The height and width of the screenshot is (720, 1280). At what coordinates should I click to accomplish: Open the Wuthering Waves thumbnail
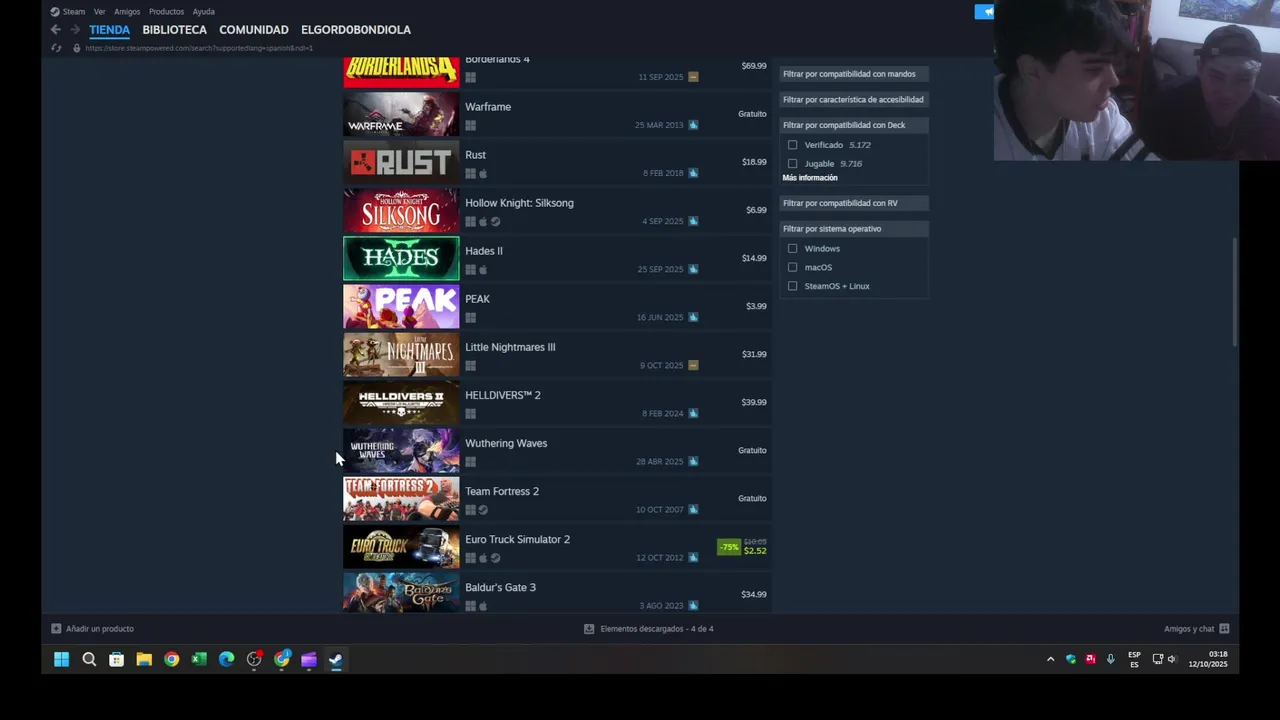401,451
